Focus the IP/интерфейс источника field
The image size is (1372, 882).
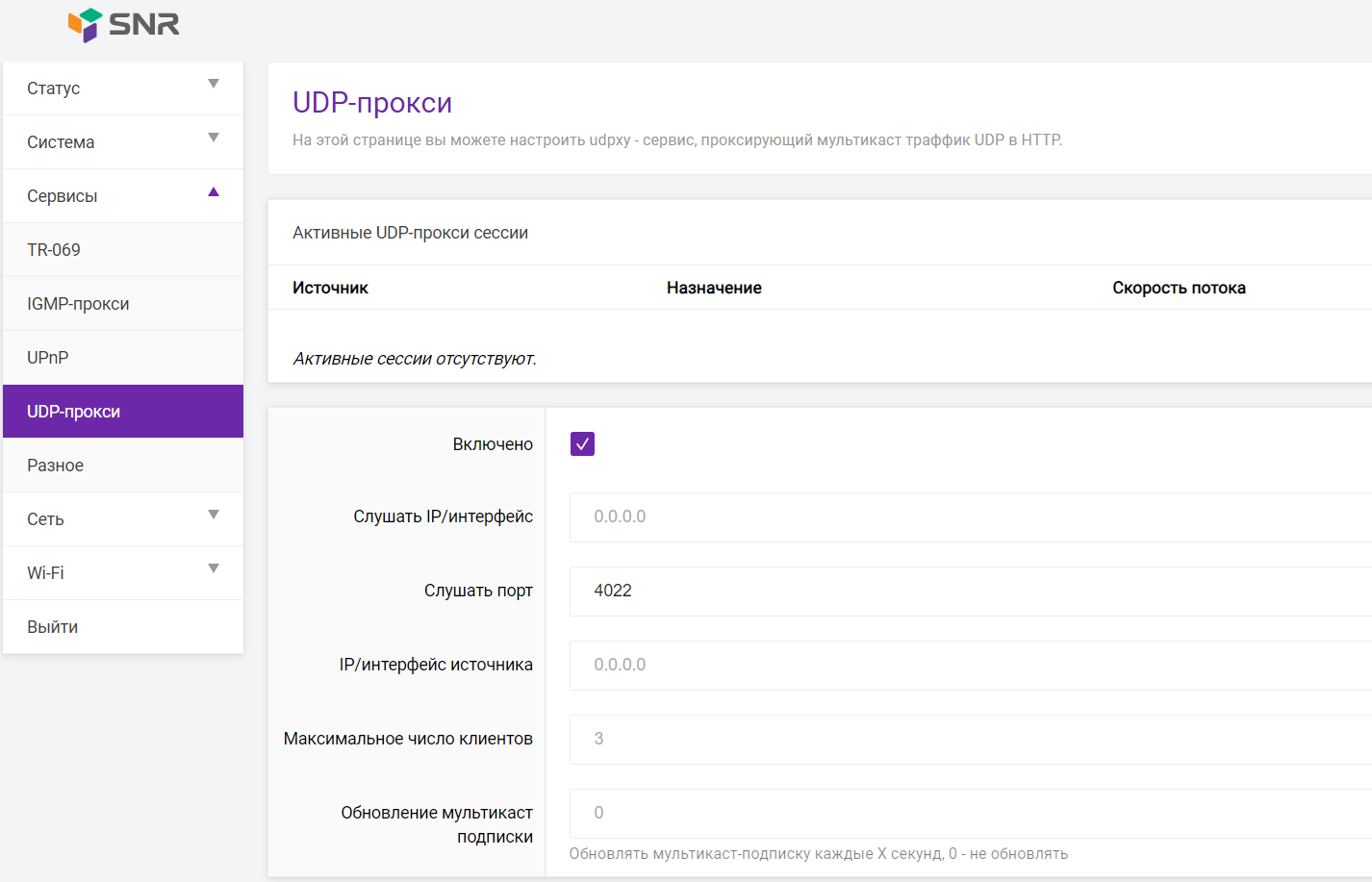pos(962,666)
